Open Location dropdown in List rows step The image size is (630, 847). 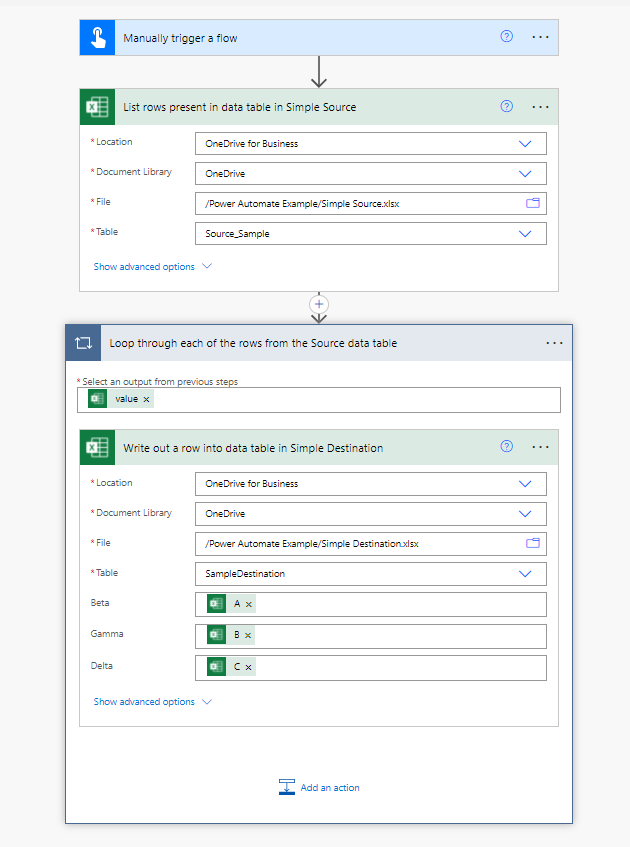click(525, 144)
